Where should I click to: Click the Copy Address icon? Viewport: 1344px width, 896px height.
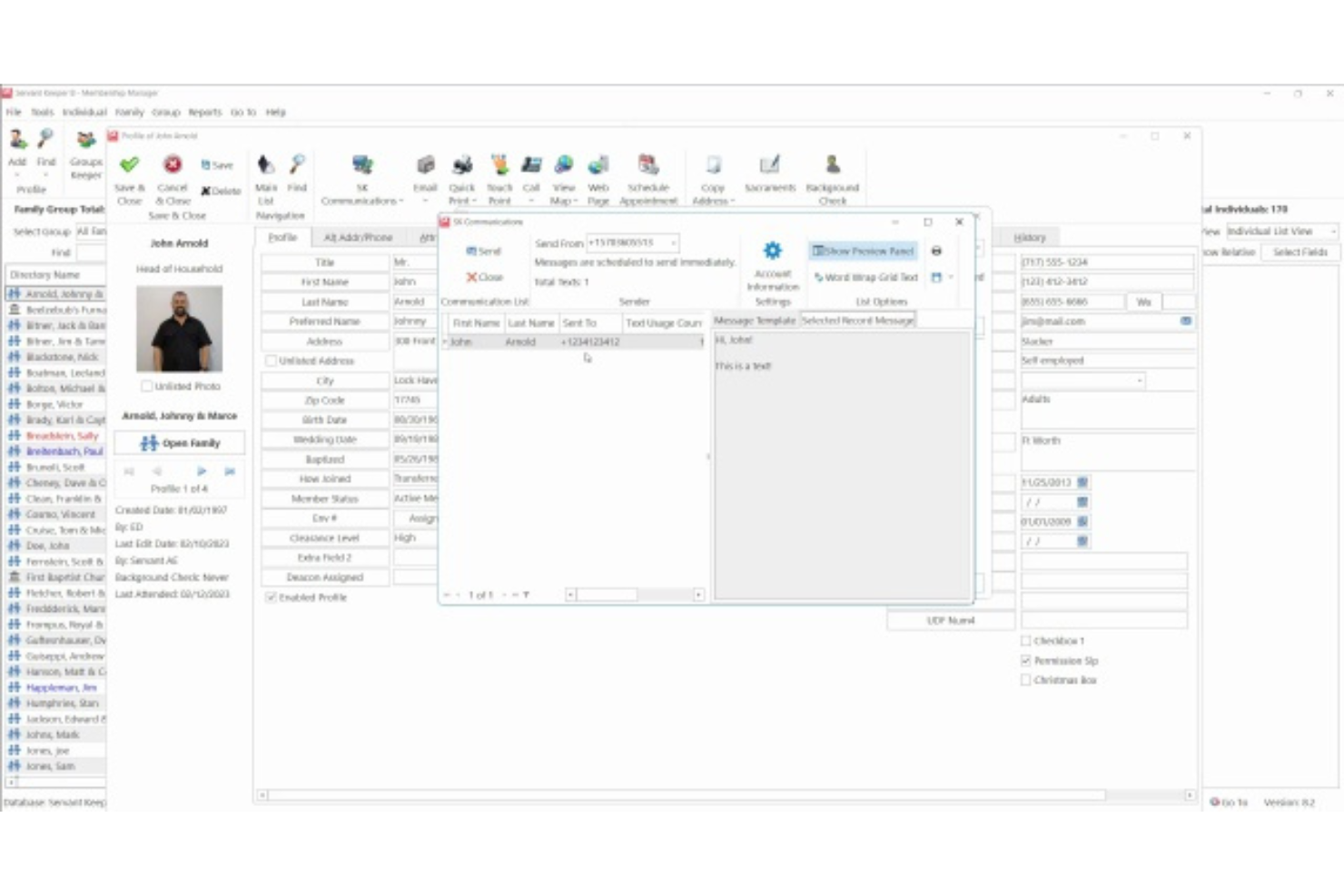tap(713, 164)
